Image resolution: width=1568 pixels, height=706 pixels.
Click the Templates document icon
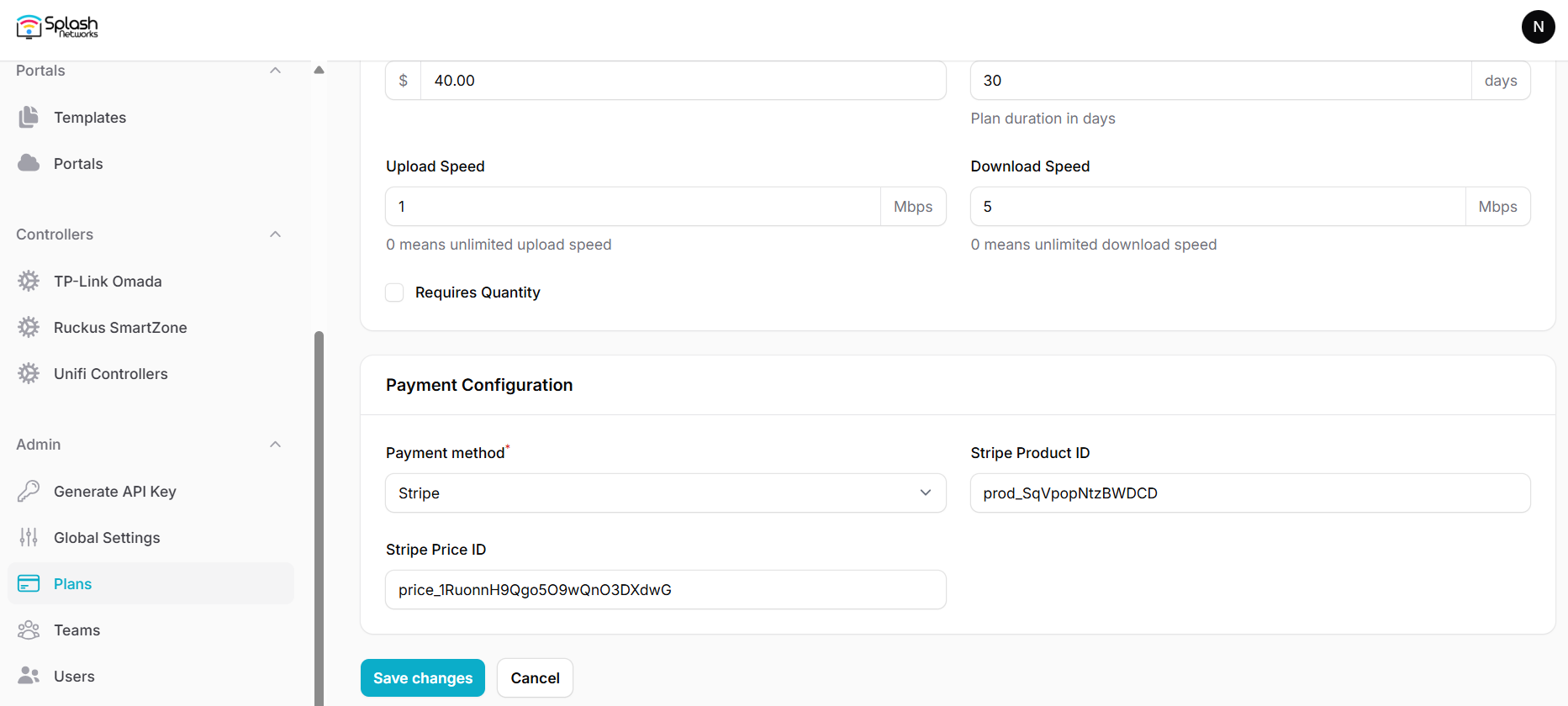point(29,118)
